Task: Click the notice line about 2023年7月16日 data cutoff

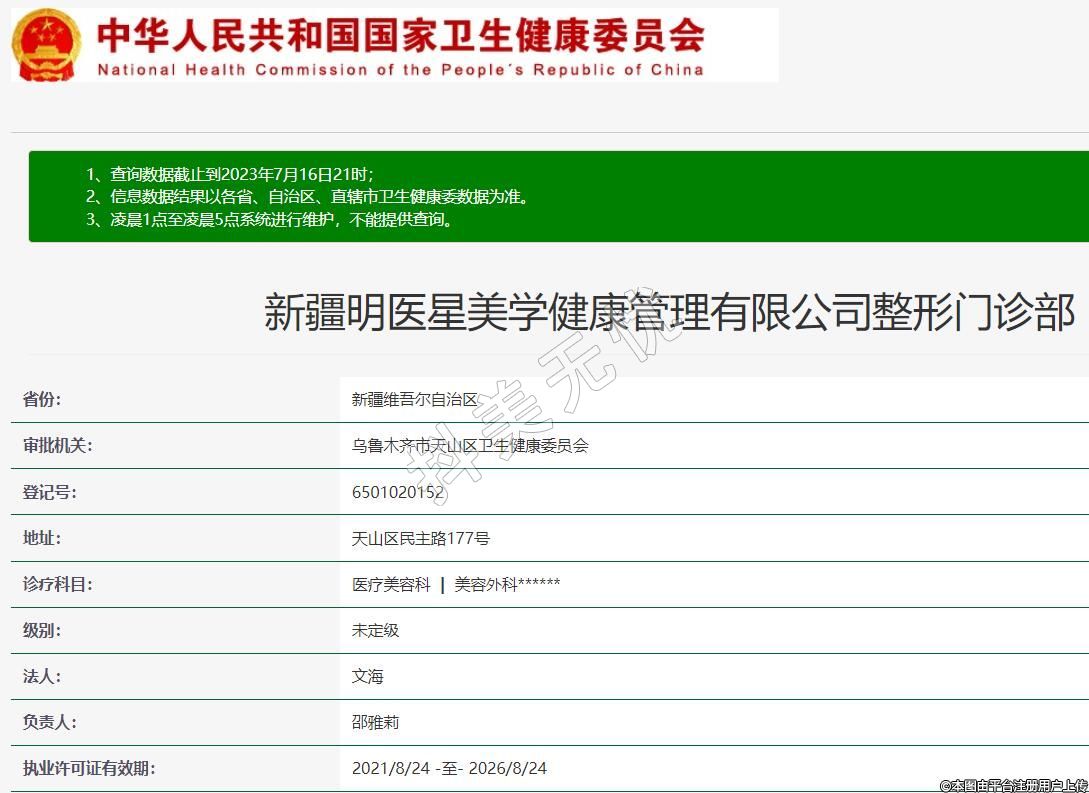Action: click(229, 173)
